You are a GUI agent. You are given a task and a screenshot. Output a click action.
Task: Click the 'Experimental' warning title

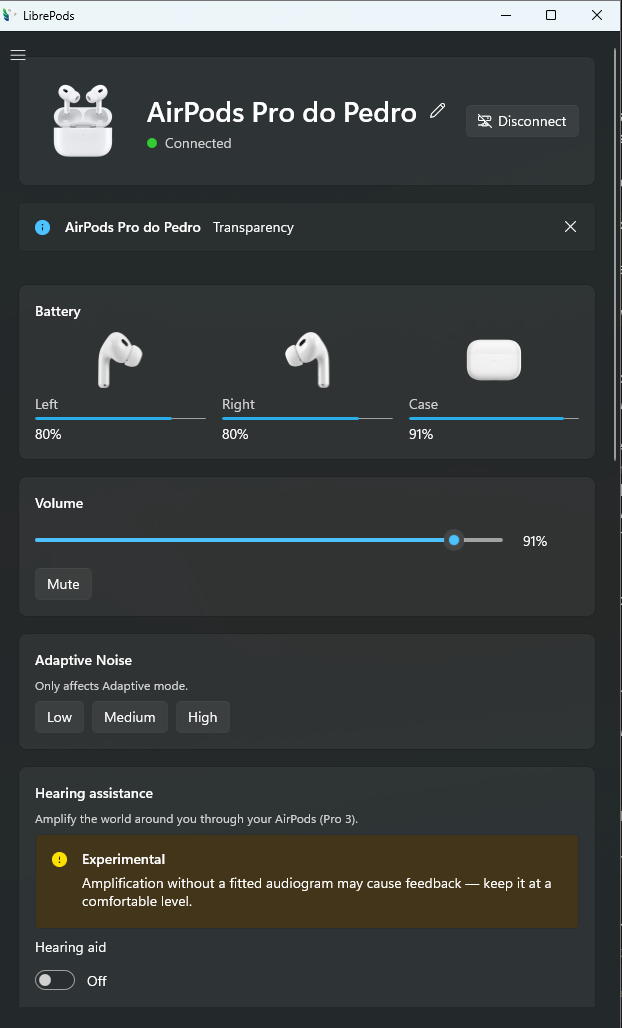pyautogui.click(x=123, y=860)
